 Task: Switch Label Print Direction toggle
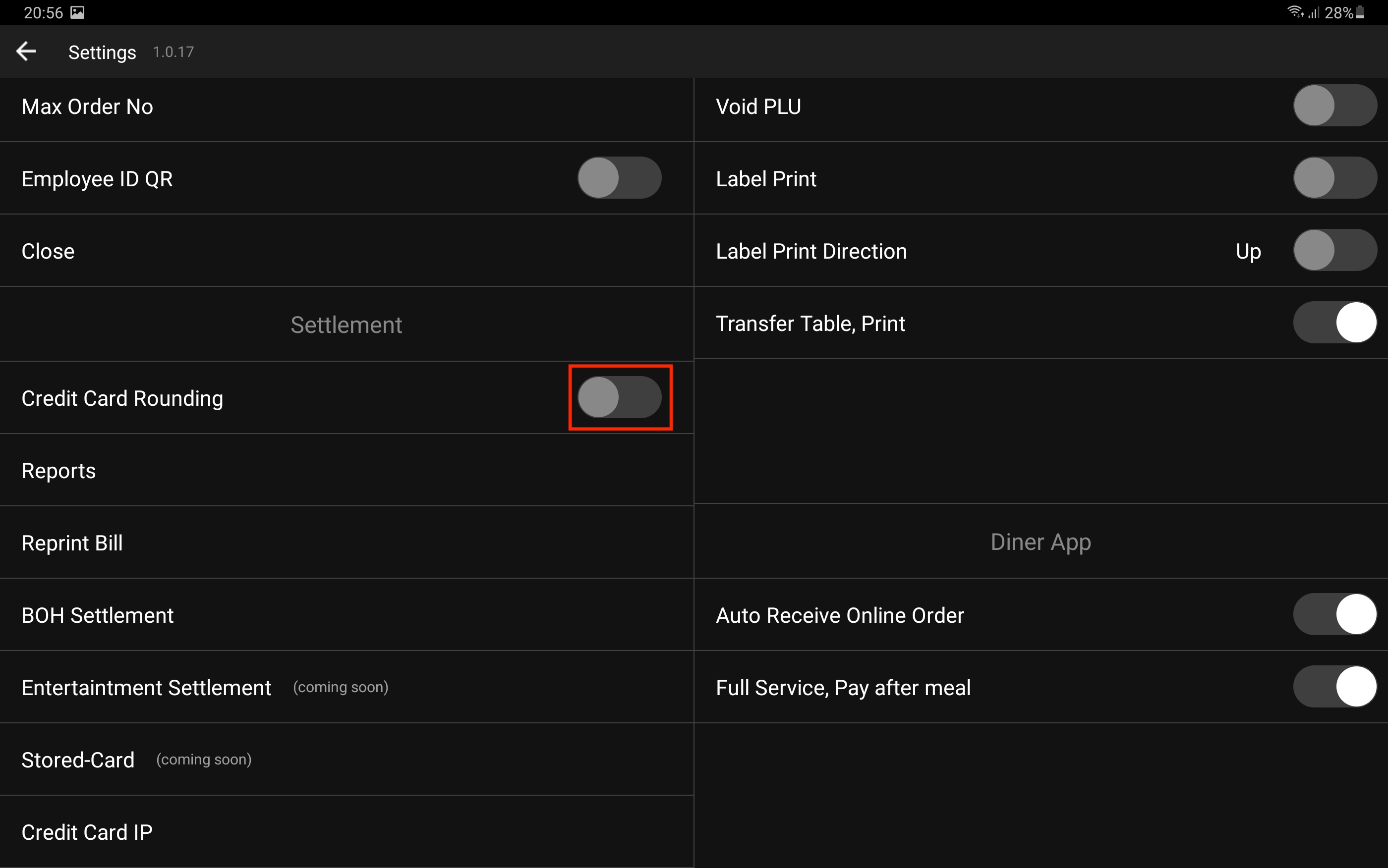(1334, 250)
